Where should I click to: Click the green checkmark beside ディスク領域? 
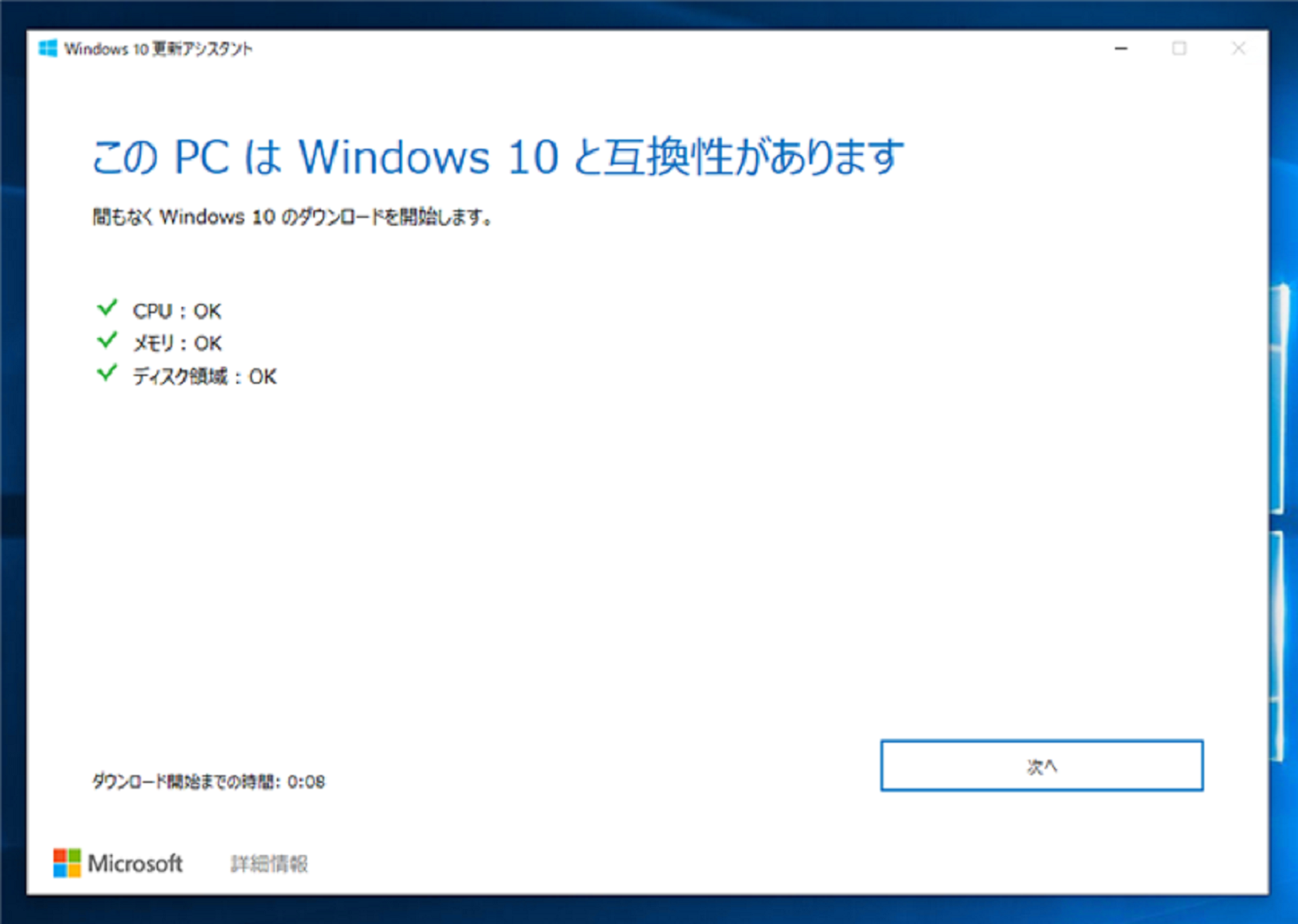[x=107, y=373]
